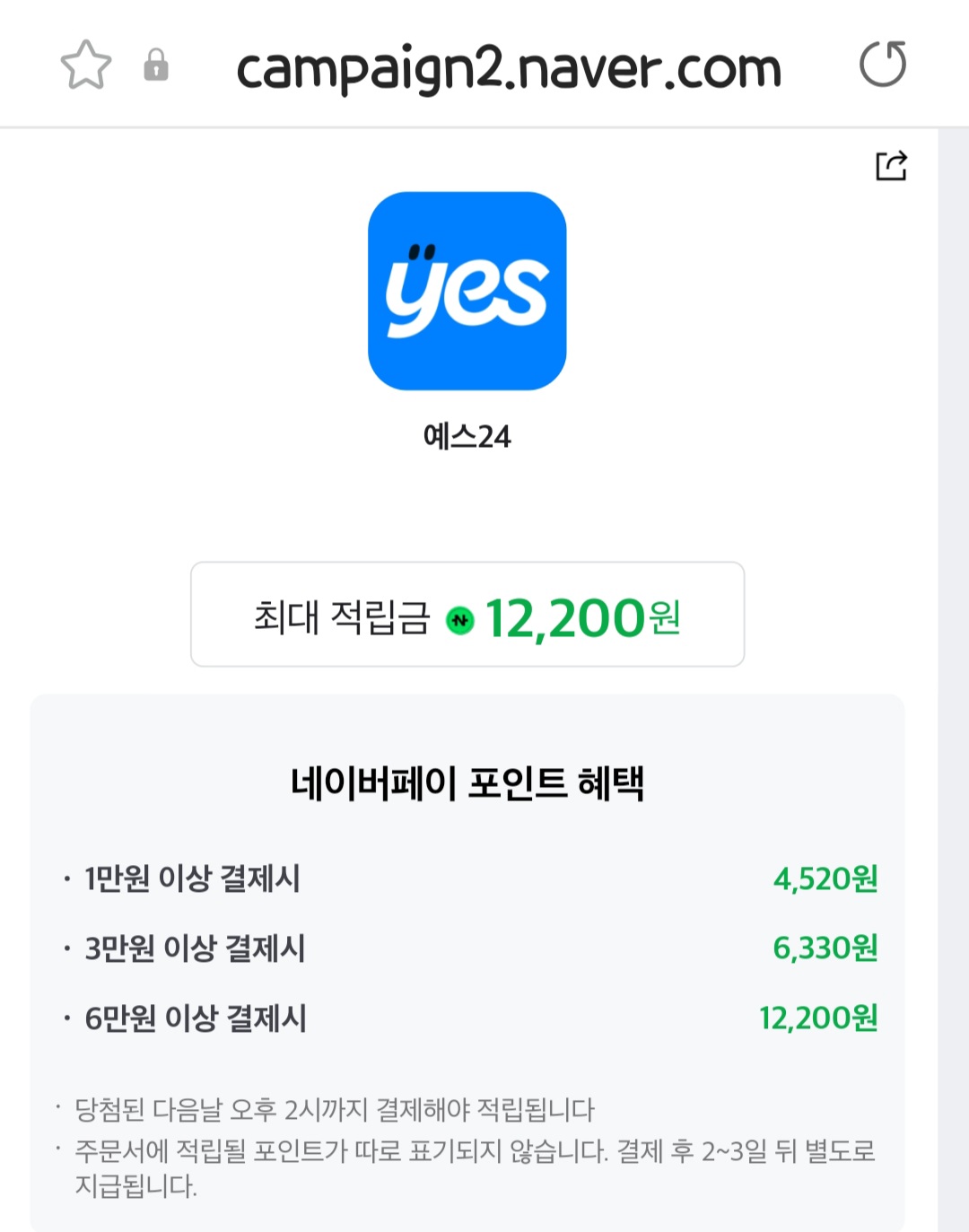
Task: Select the 6만원 이상 결제시 row
Action: (x=196, y=1018)
